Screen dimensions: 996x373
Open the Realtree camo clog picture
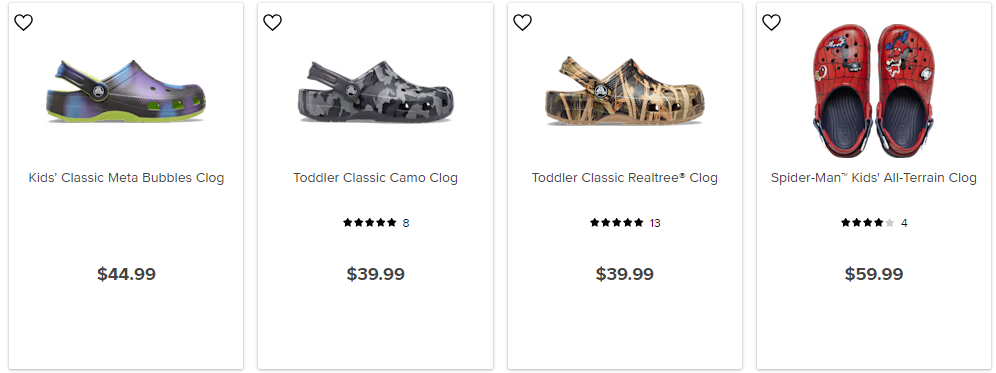625,91
